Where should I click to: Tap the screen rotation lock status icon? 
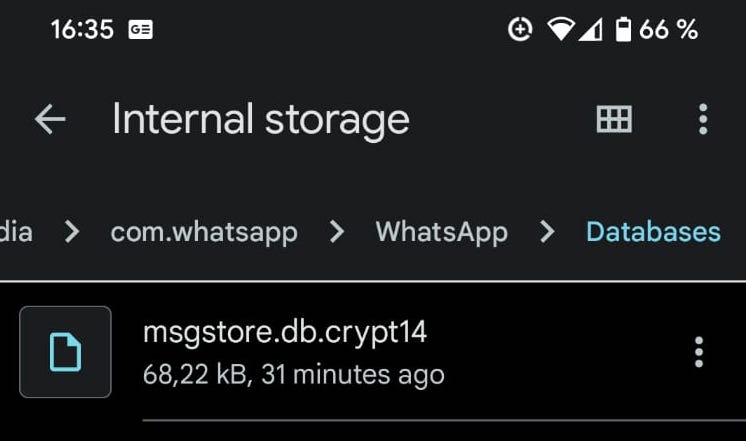tap(520, 30)
